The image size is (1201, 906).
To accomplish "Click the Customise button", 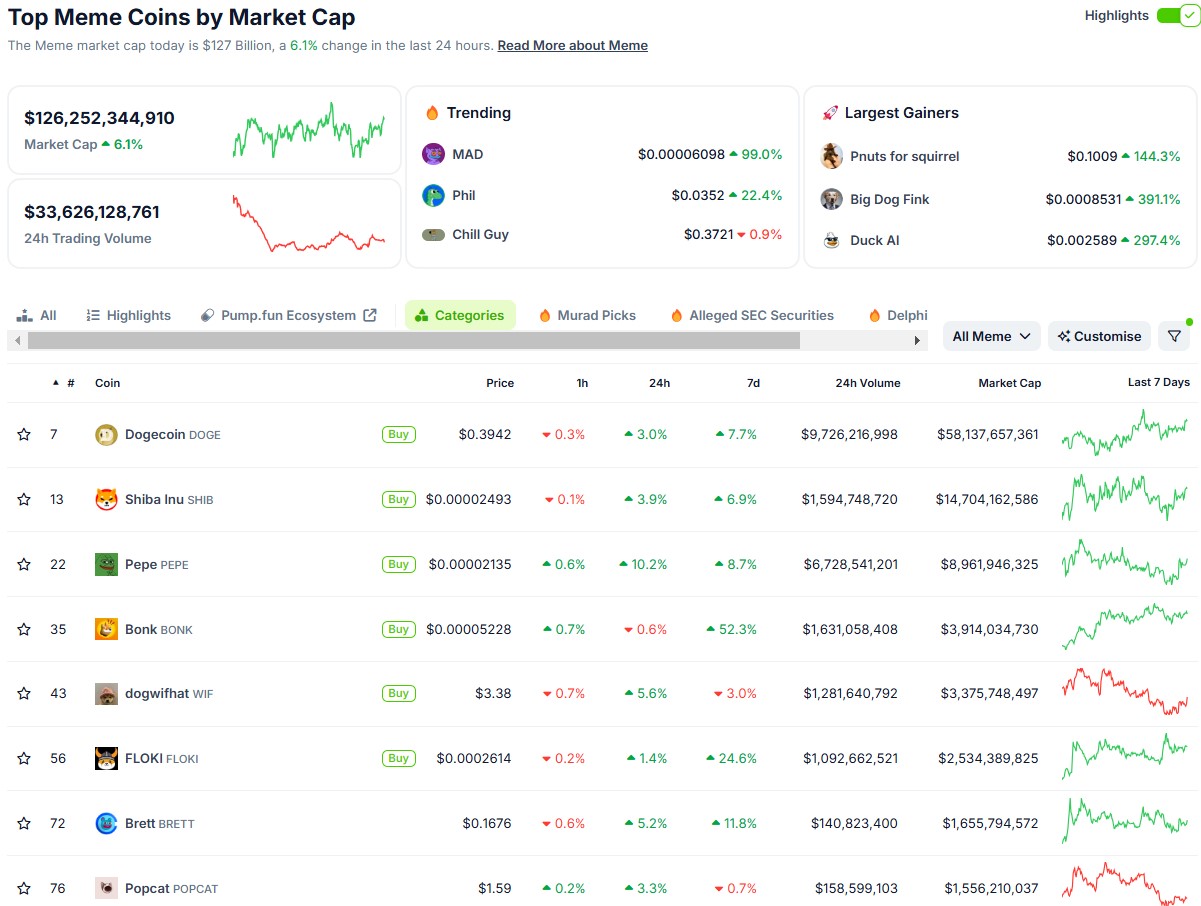I will point(1099,336).
